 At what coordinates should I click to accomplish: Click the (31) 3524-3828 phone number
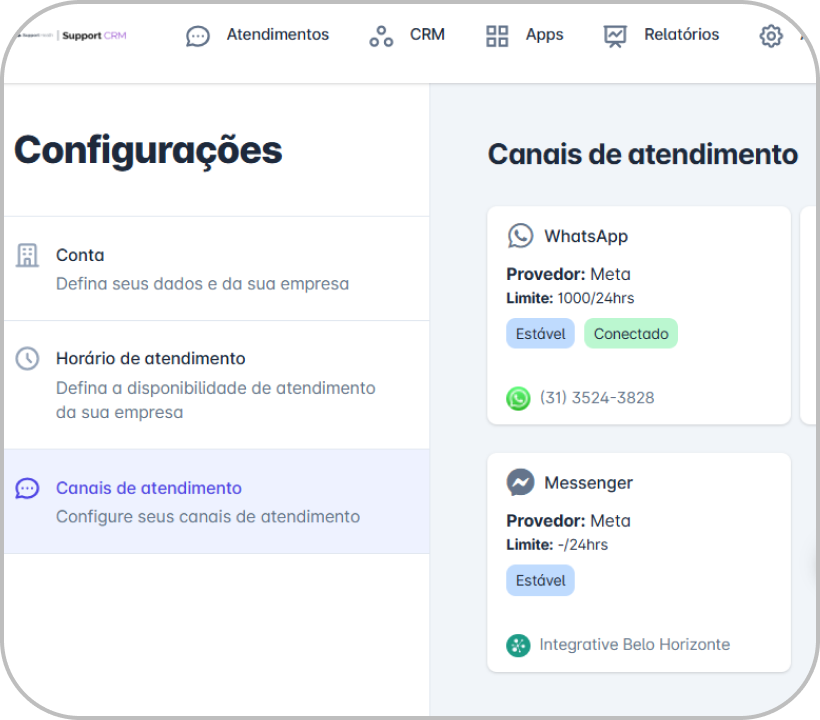597,398
